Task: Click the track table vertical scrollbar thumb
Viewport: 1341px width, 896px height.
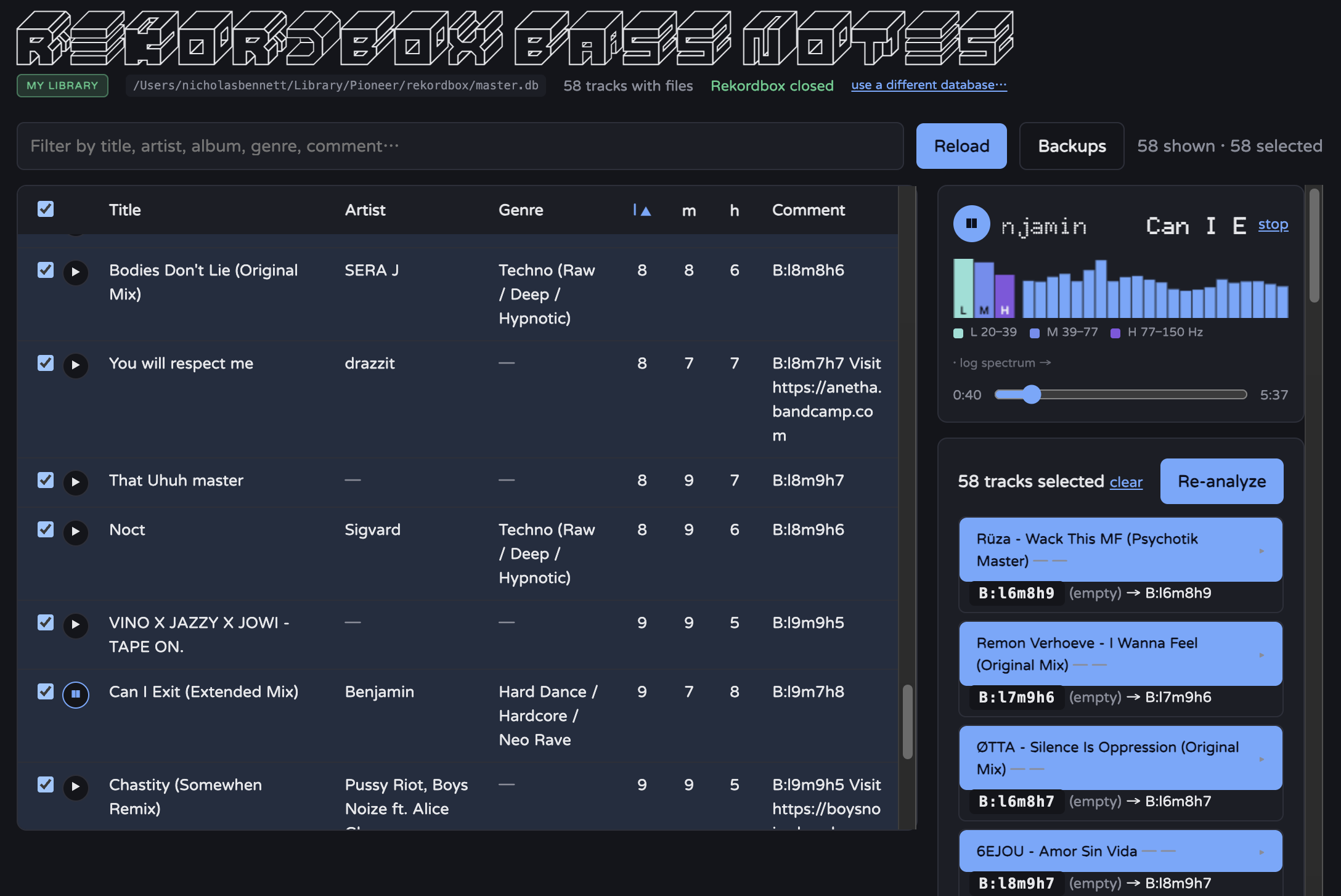Action: pyautogui.click(x=908, y=722)
